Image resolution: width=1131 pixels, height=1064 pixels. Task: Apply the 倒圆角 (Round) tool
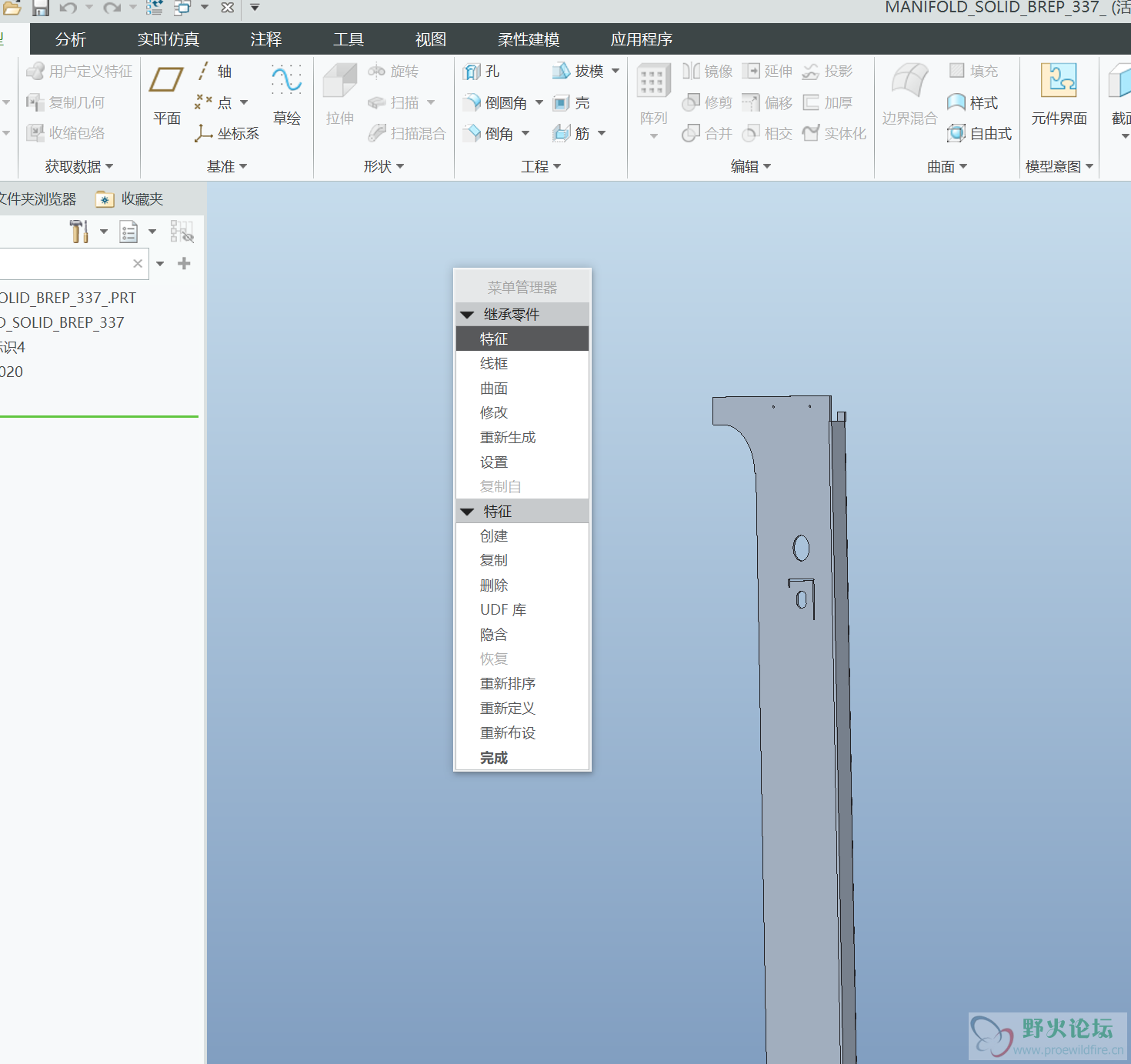pos(495,103)
